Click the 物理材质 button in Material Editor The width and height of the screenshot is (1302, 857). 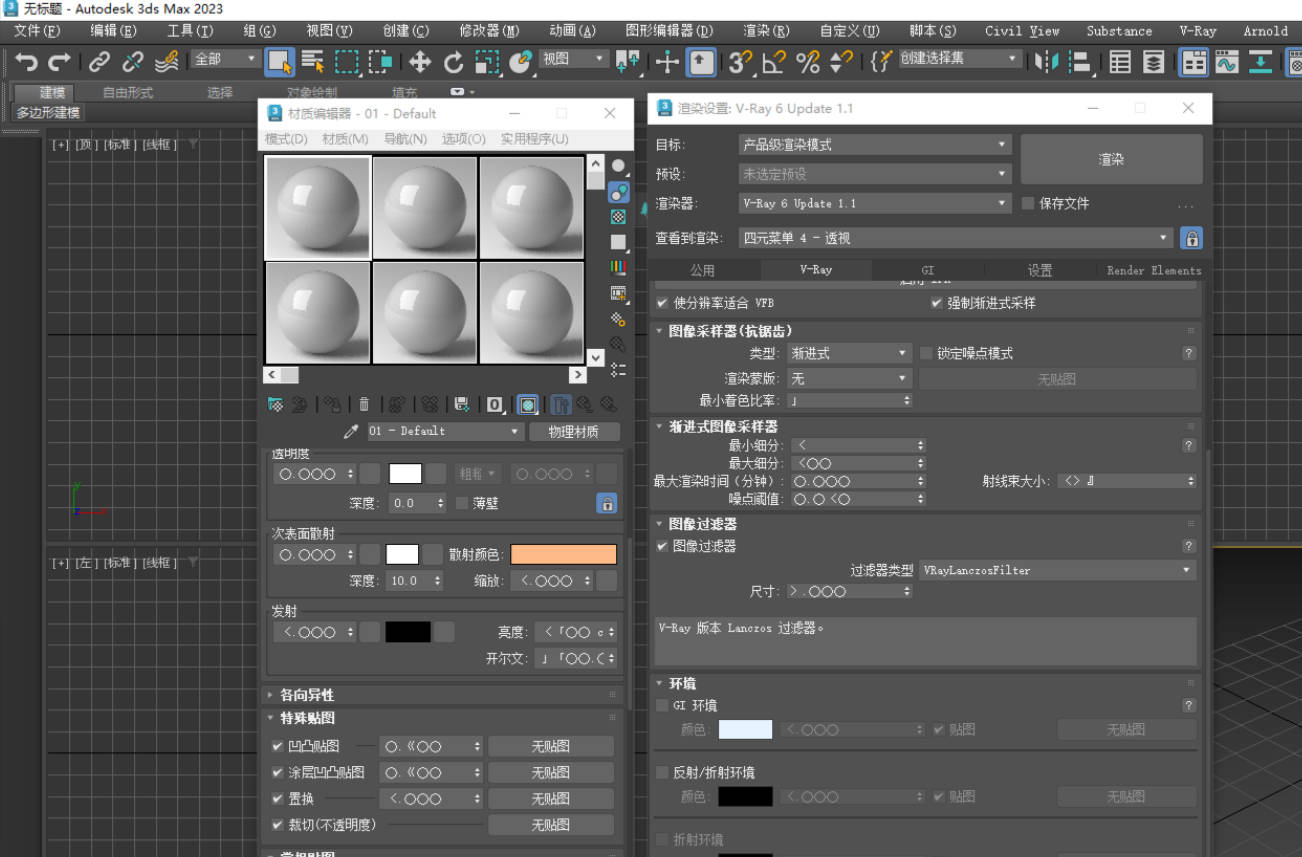(x=575, y=431)
